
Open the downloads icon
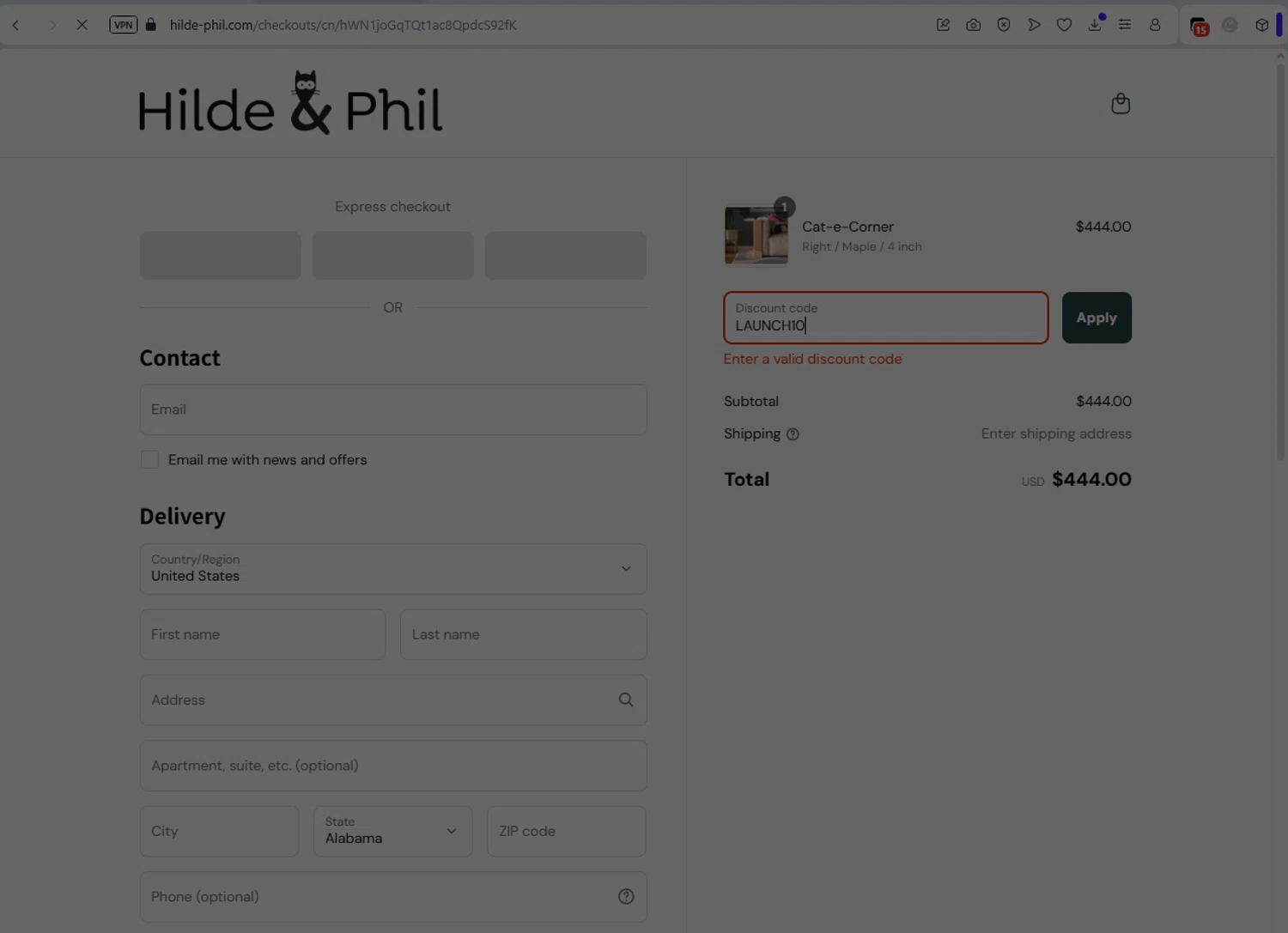[x=1095, y=25]
